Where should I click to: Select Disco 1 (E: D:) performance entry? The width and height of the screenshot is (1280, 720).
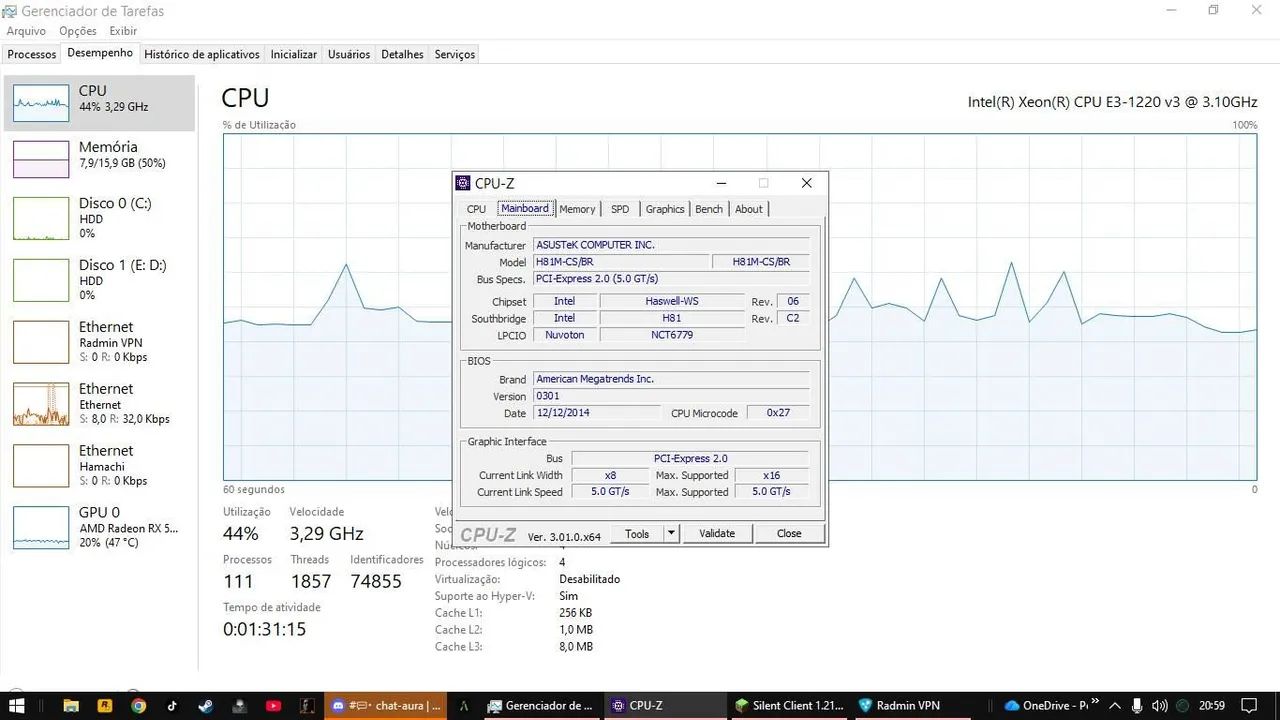tap(100, 279)
